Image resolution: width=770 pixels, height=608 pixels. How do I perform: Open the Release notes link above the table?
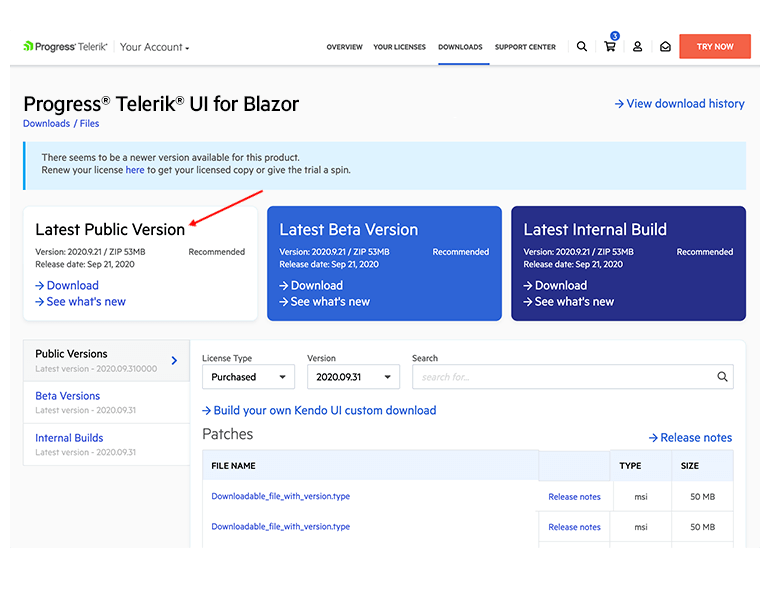[x=690, y=438]
